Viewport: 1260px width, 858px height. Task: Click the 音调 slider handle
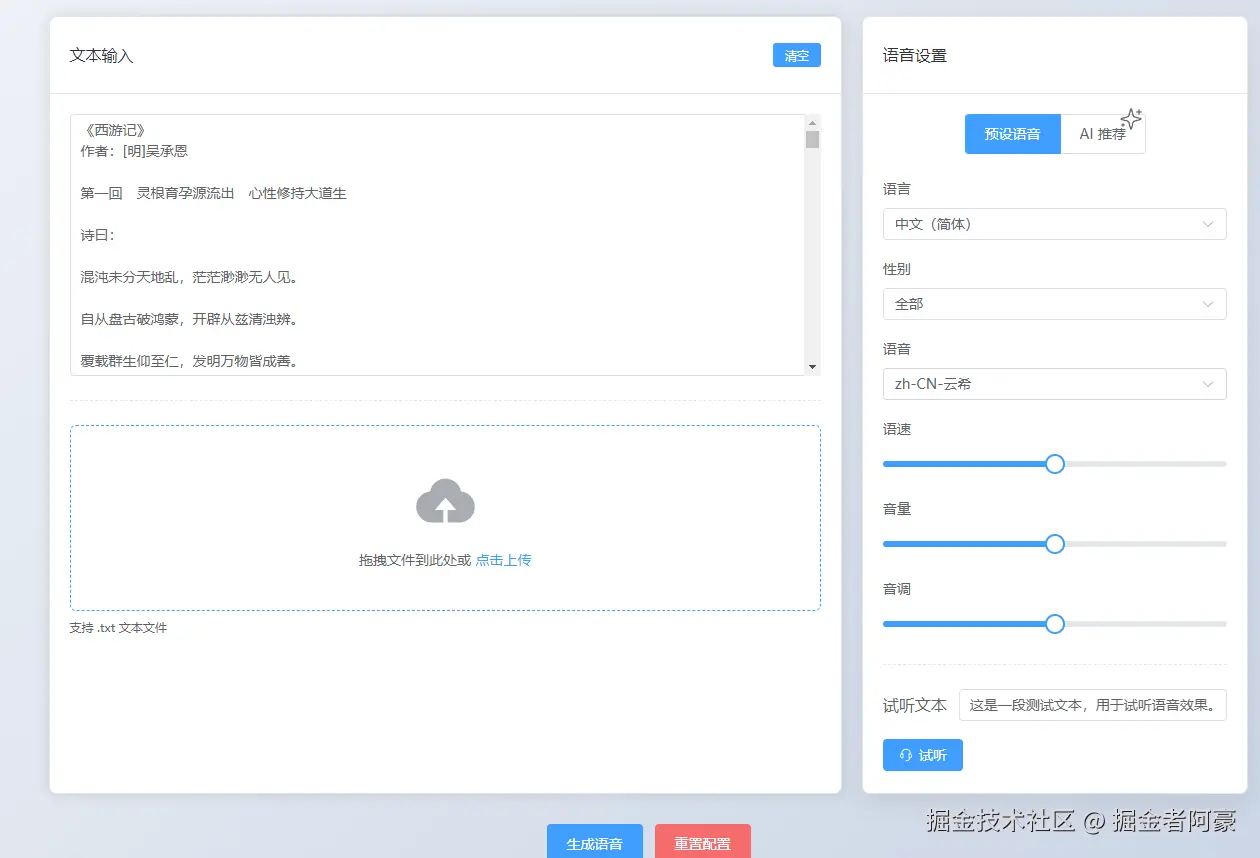pyautogui.click(x=1055, y=624)
